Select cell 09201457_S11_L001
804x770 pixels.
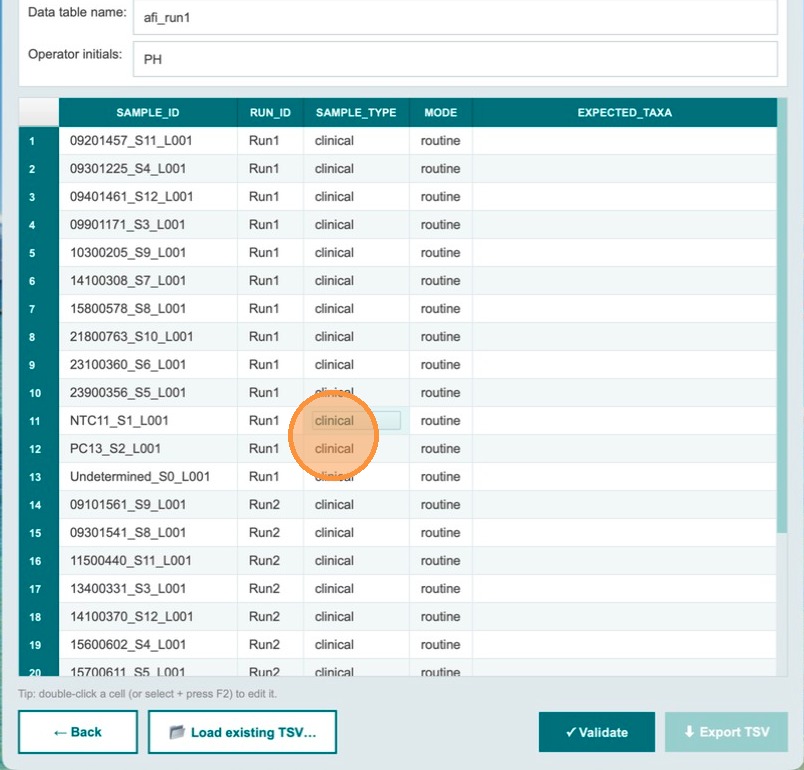148,141
